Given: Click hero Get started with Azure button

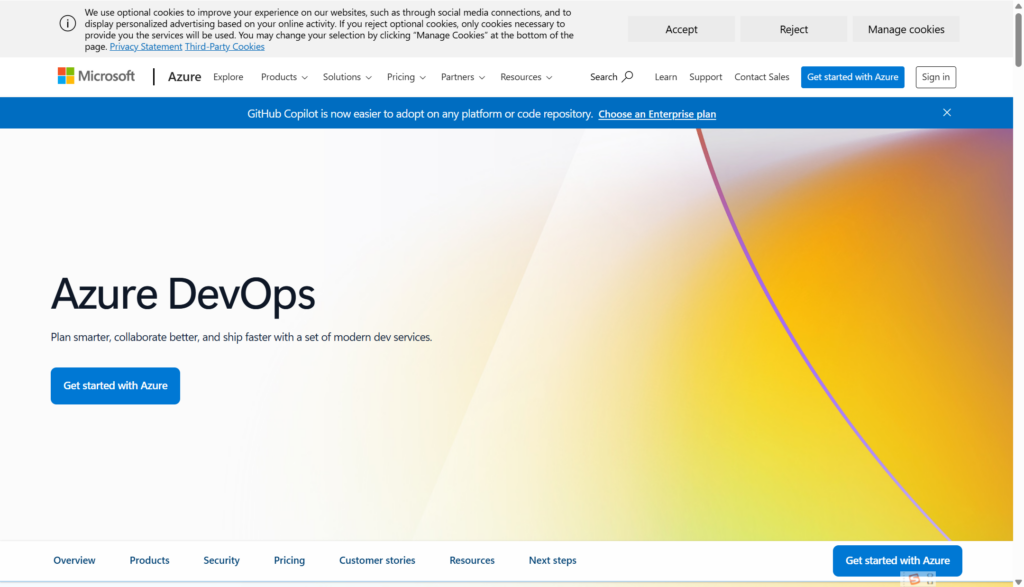Looking at the screenshot, I should point(116,385).
